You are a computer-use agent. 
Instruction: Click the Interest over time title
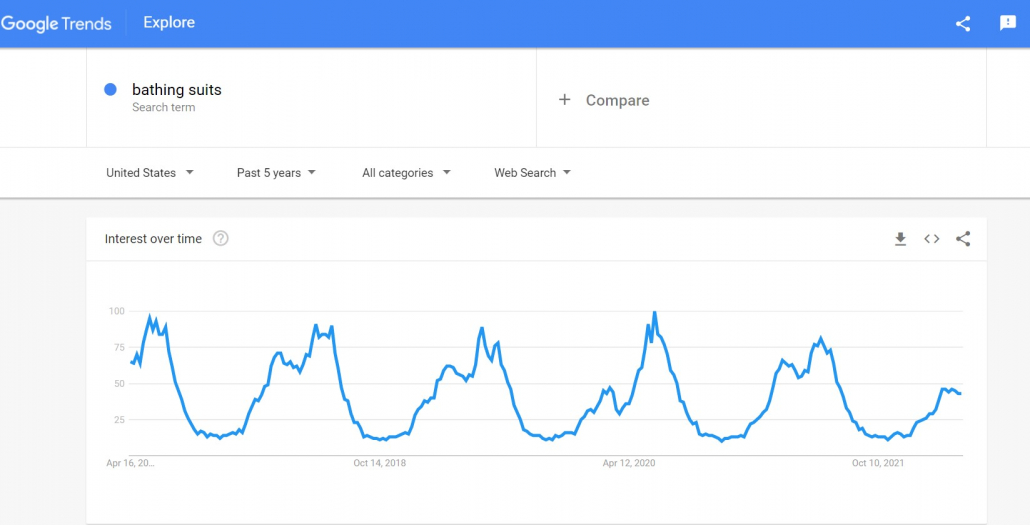(x=153, y=239)
